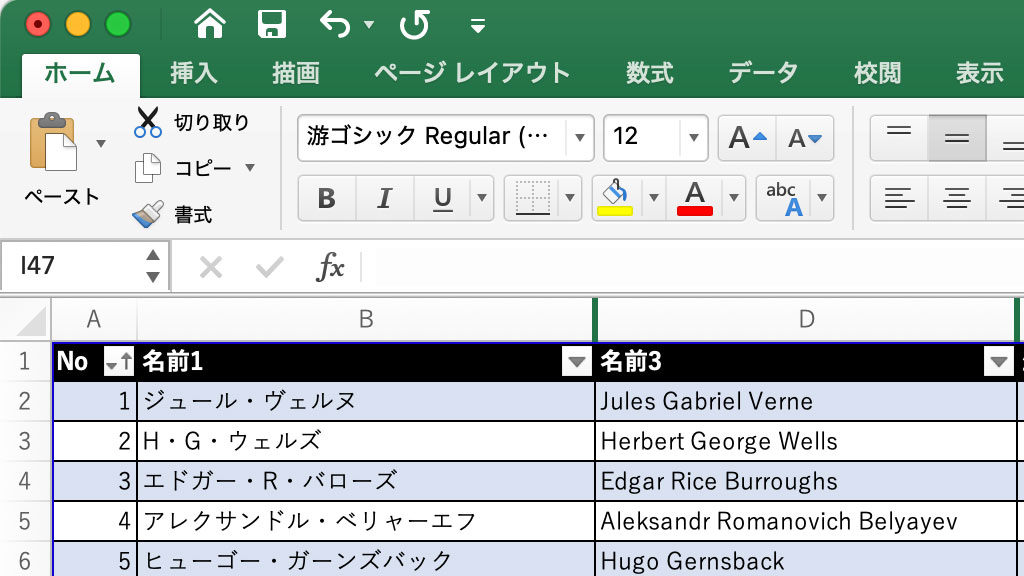This screenshot has width=1024, height=576.
Task: Switch to the 挿入 tab
Action: point(193,73)
